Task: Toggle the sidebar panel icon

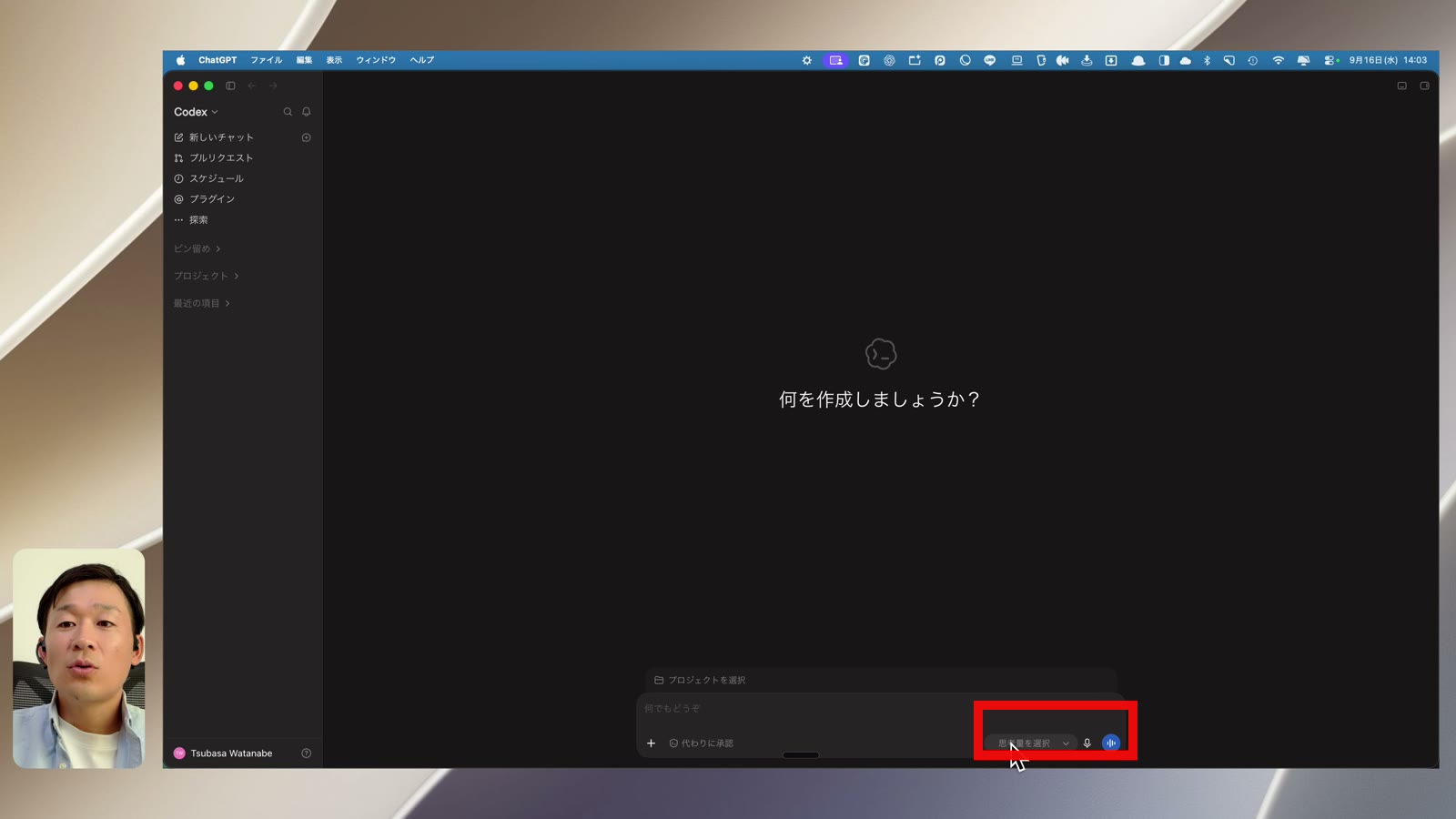Action: pyautogui.click(x=230, y=86)
